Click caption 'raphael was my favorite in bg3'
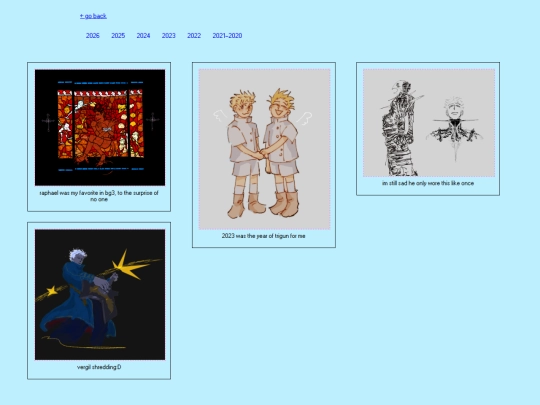540x405 pixels. 99,196
